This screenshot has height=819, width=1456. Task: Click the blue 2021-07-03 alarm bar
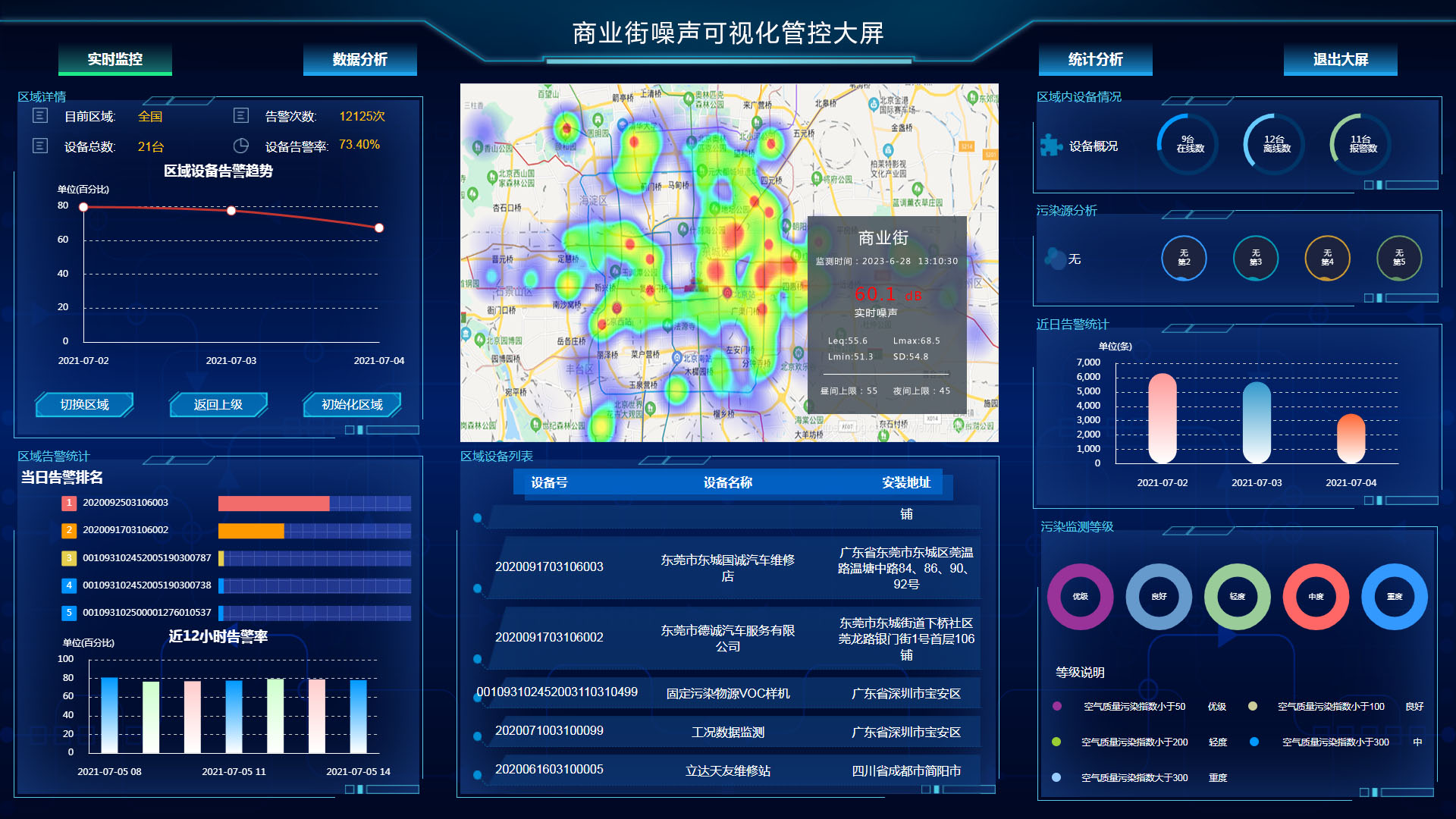pyautogui.click(x=1257, y=422)
